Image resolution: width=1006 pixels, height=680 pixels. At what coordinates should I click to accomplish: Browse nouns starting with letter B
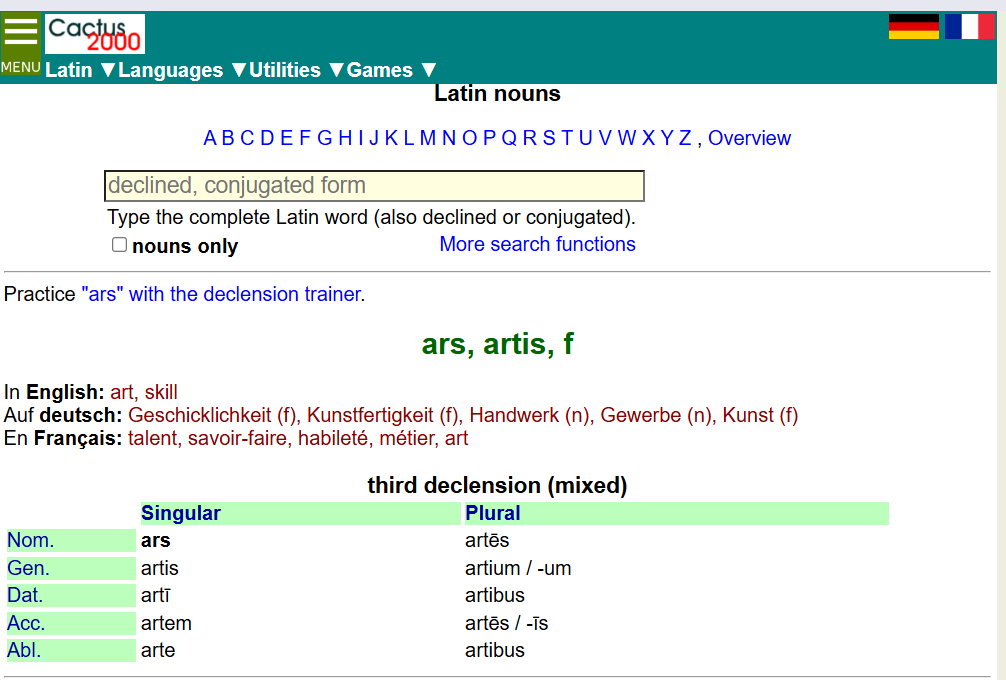[x=228, y=138]
